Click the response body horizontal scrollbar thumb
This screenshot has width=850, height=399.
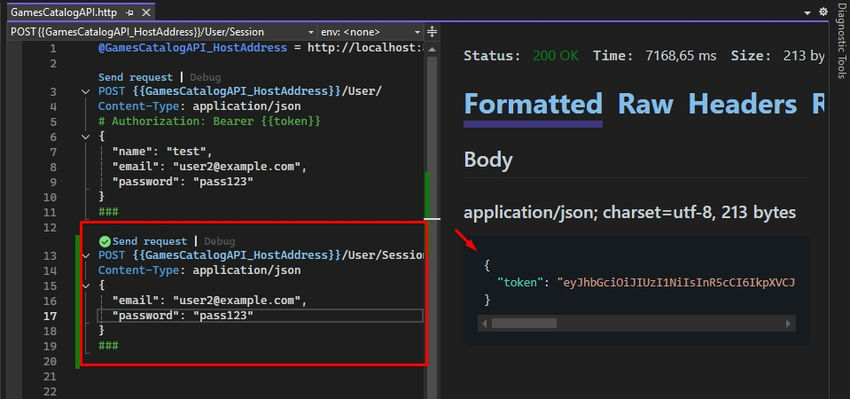524,324
